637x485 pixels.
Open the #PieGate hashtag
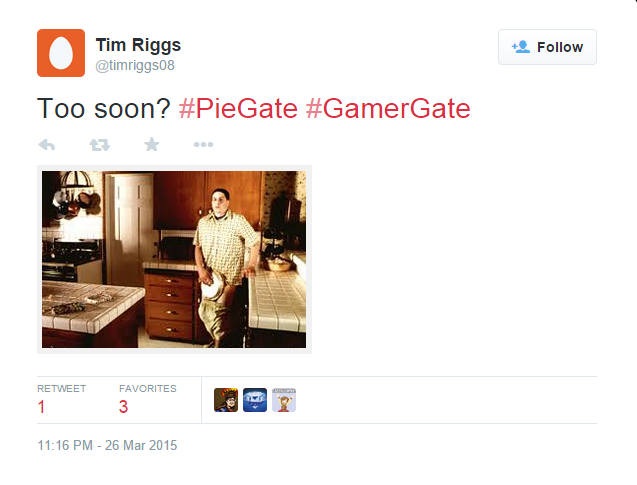(238, 109)
